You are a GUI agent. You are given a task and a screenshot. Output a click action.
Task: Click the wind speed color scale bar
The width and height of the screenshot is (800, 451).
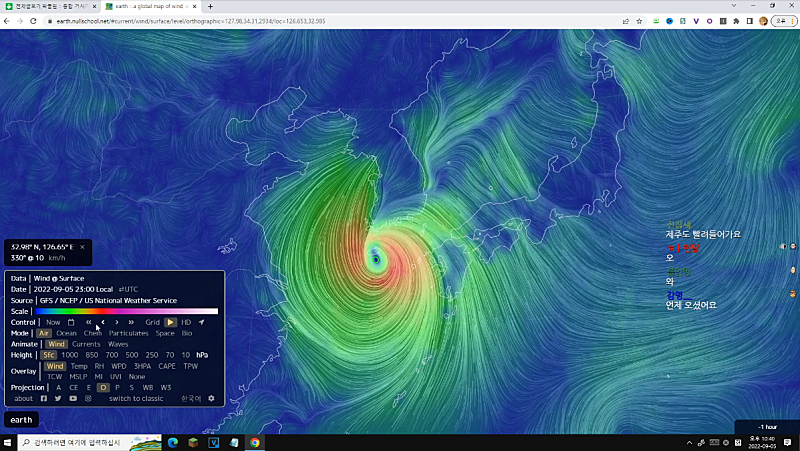tap(125, 311)
